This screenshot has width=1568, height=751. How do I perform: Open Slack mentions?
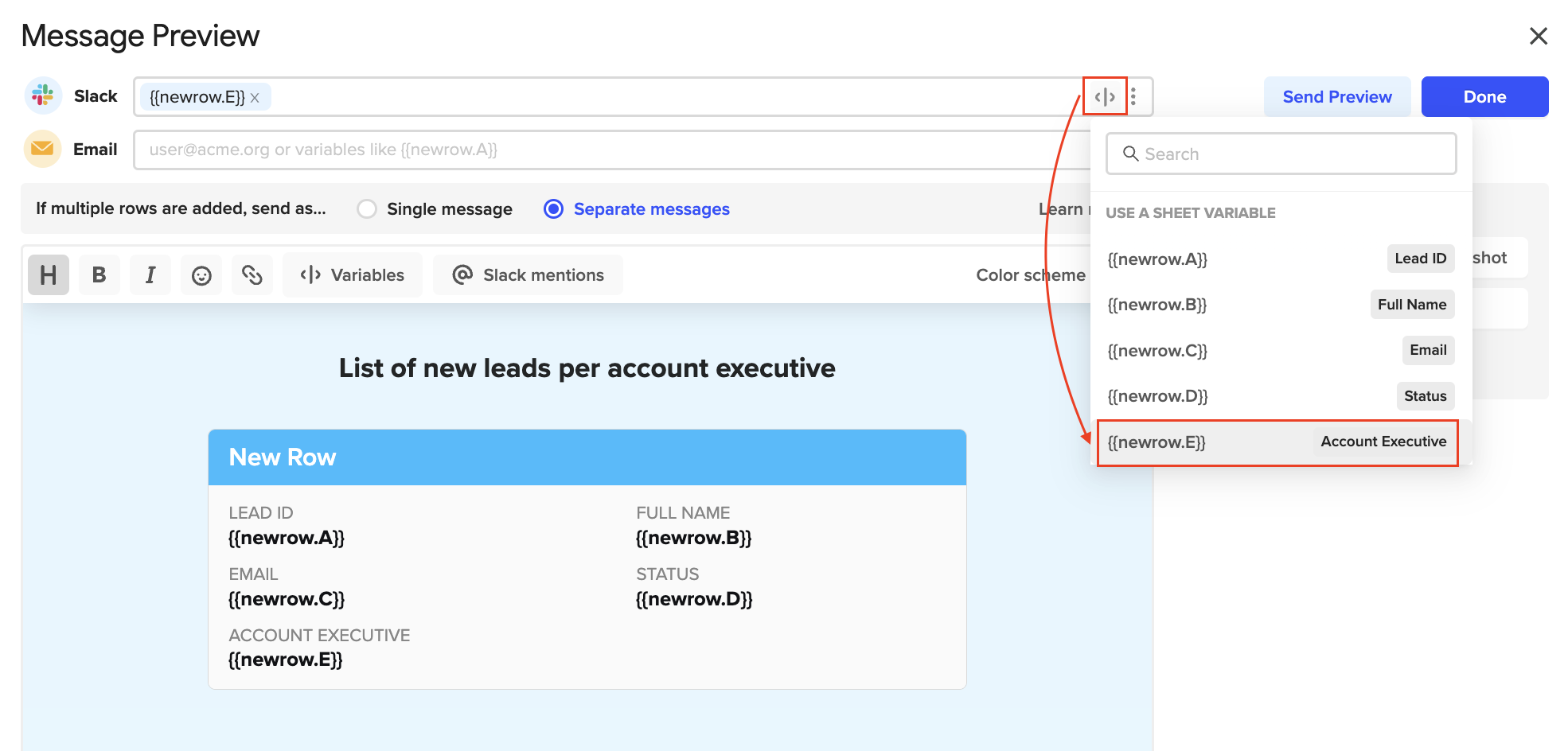(528, 275)
